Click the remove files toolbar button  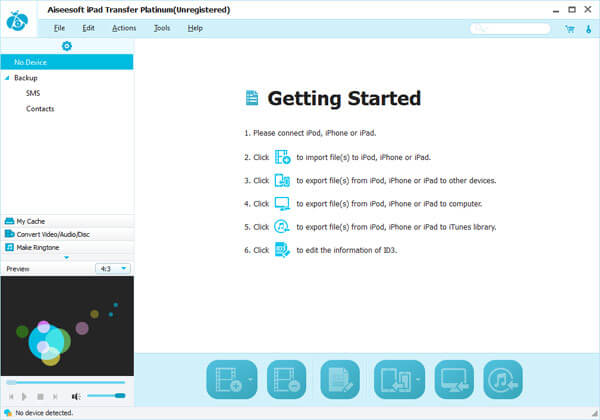(x=286, y=379)
